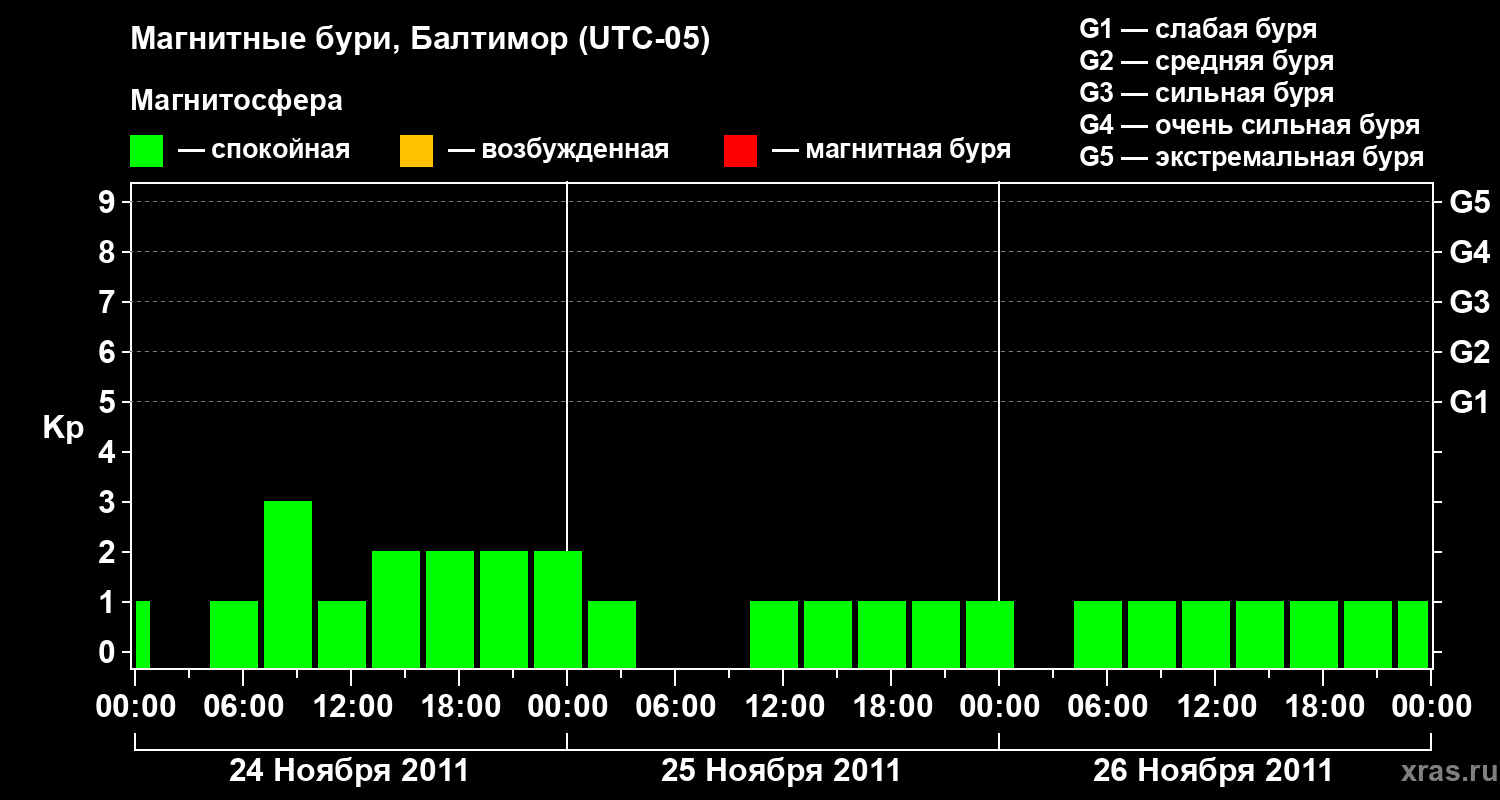The height and width of the screenshot is (800, 1500).
Task: Click the title 'Магнитные бури, Балтимор (UTC-05)'
Action: pyautogui.click(x=420, y=40)
